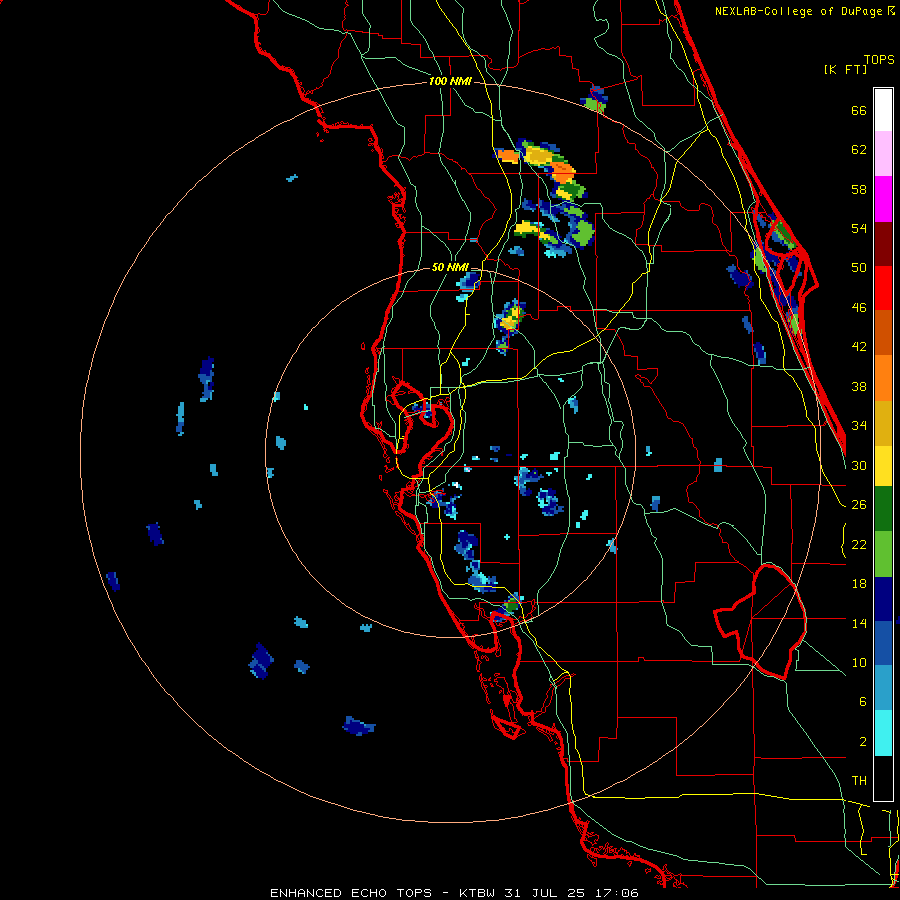Click the legend value "18"

859,584
